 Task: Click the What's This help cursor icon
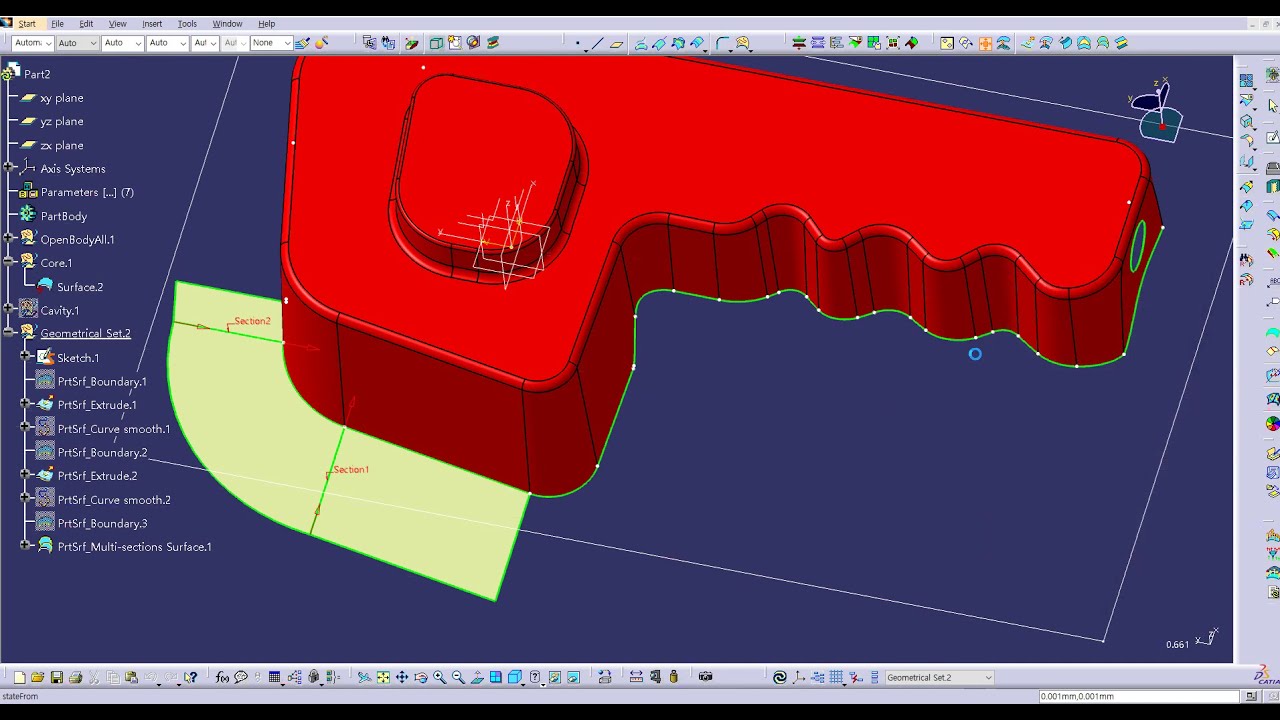191,677
